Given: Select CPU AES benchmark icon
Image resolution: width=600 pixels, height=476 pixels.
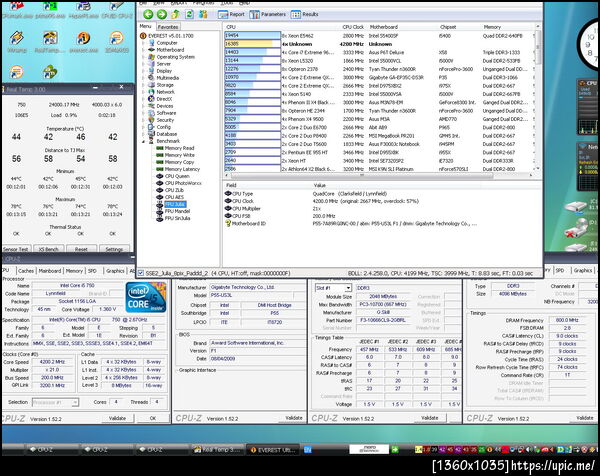Looking at the screenshot, I should [x=160, y=197].
